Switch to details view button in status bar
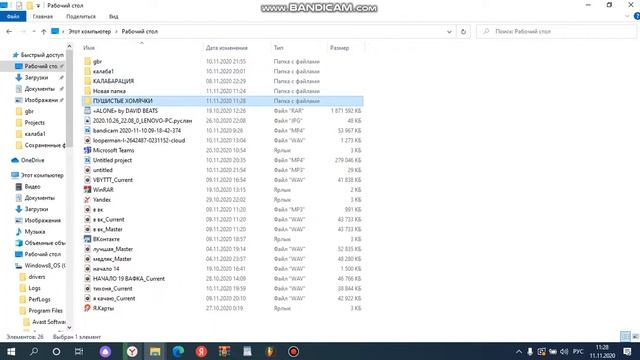This screenshot has height=360, width=640. [625, 337]
